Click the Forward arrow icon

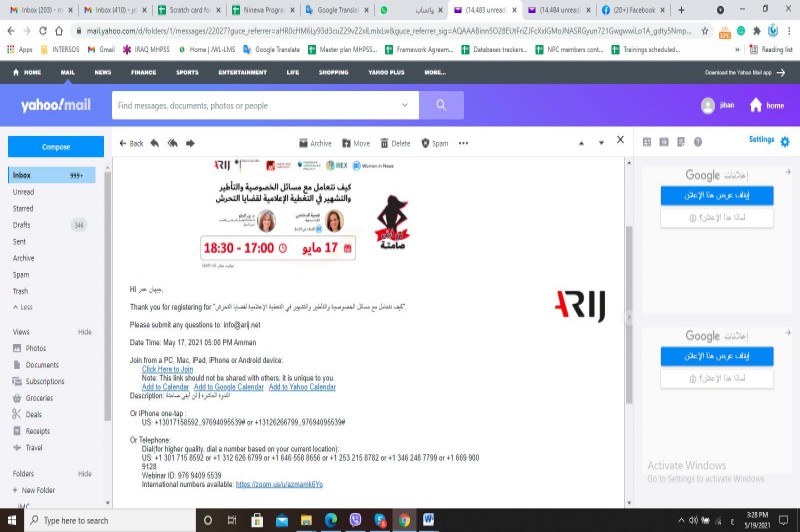coord(191,143)
